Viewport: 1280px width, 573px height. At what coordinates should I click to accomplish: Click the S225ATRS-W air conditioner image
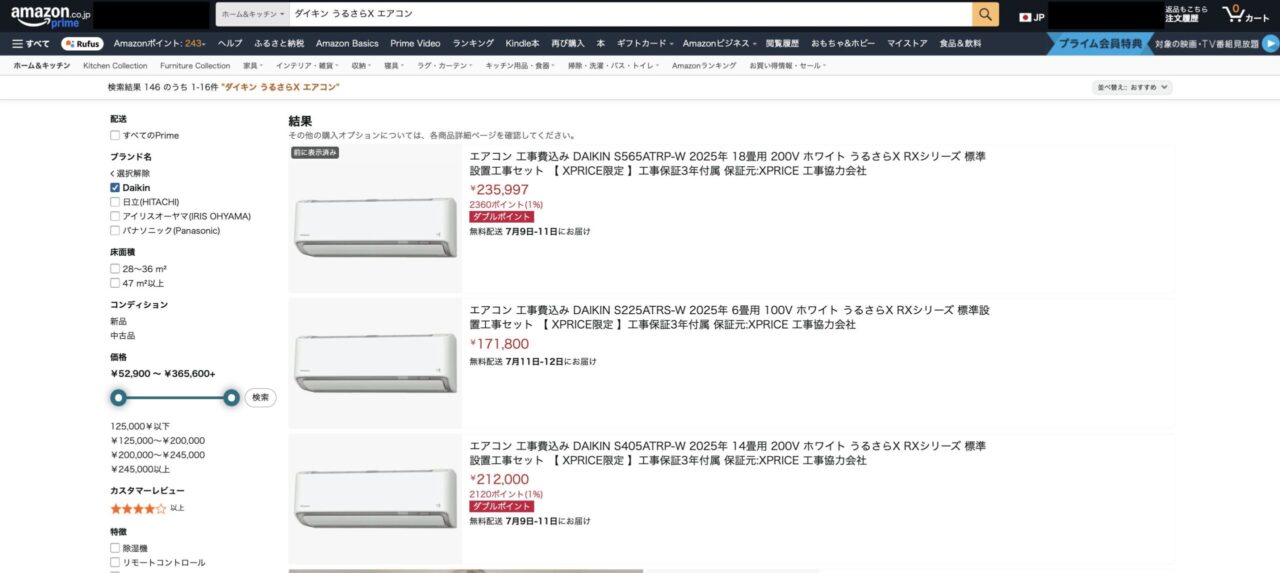[x=375, y=363]
